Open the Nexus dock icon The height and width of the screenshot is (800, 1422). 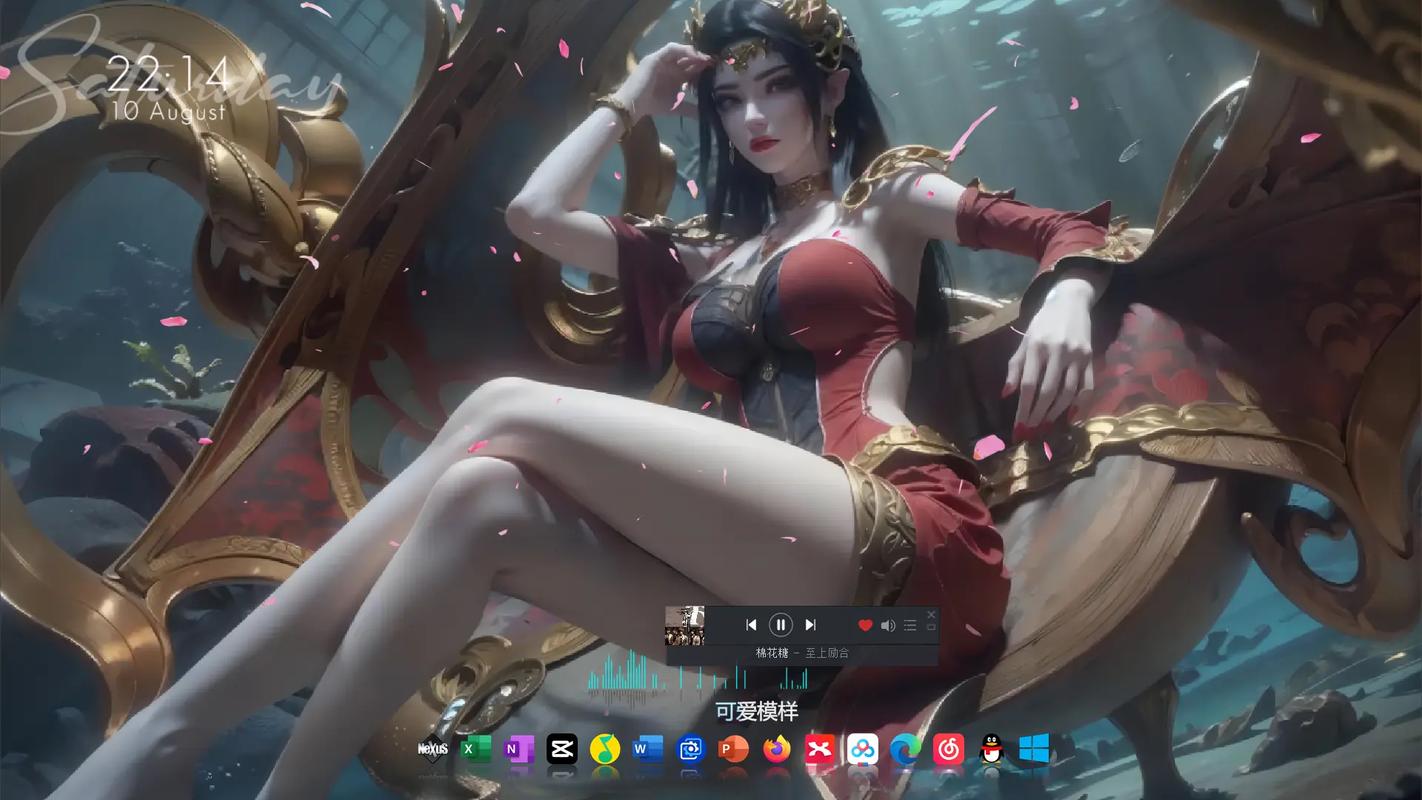432,748
